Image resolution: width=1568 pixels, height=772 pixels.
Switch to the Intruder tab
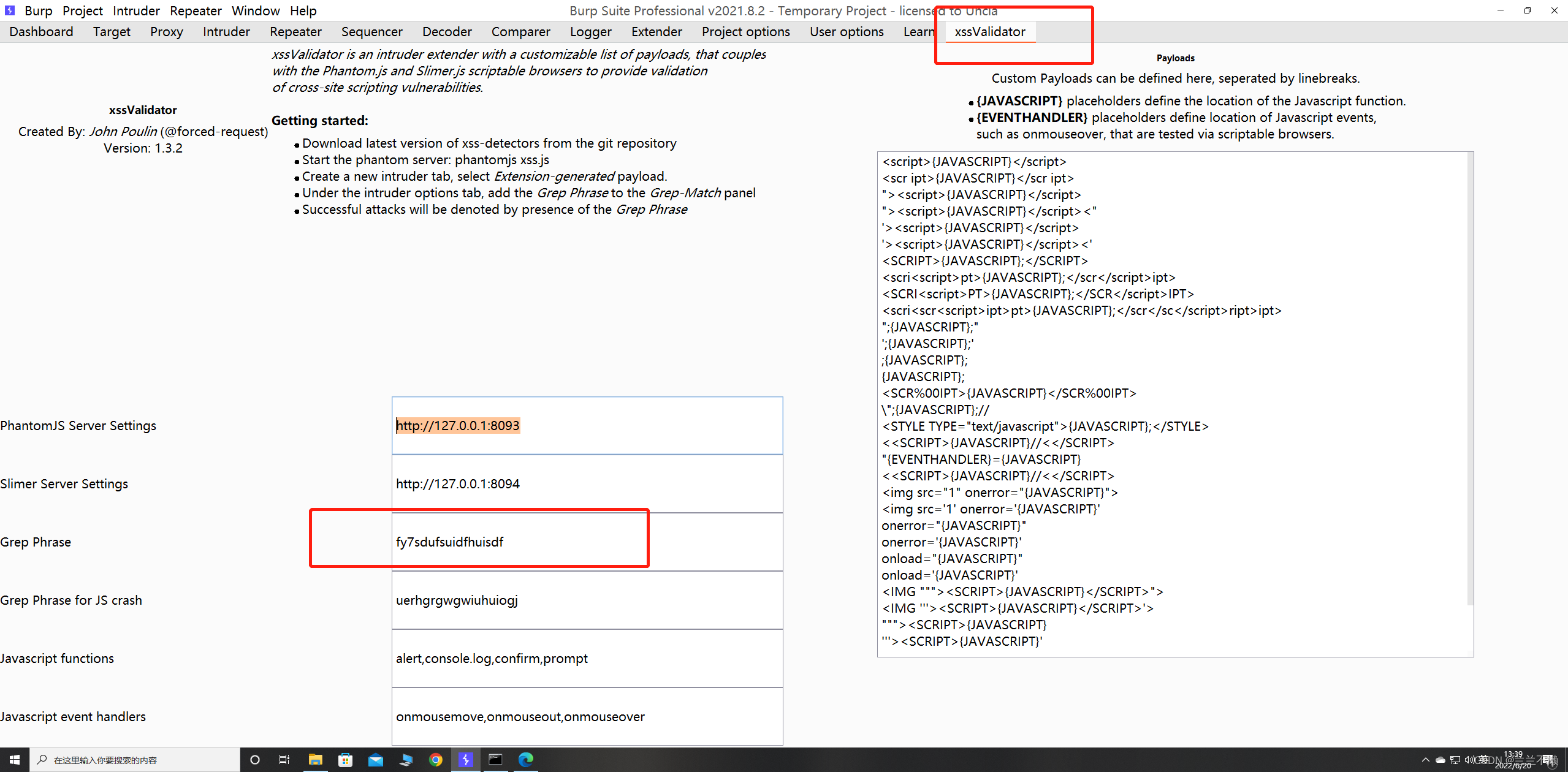226,32
